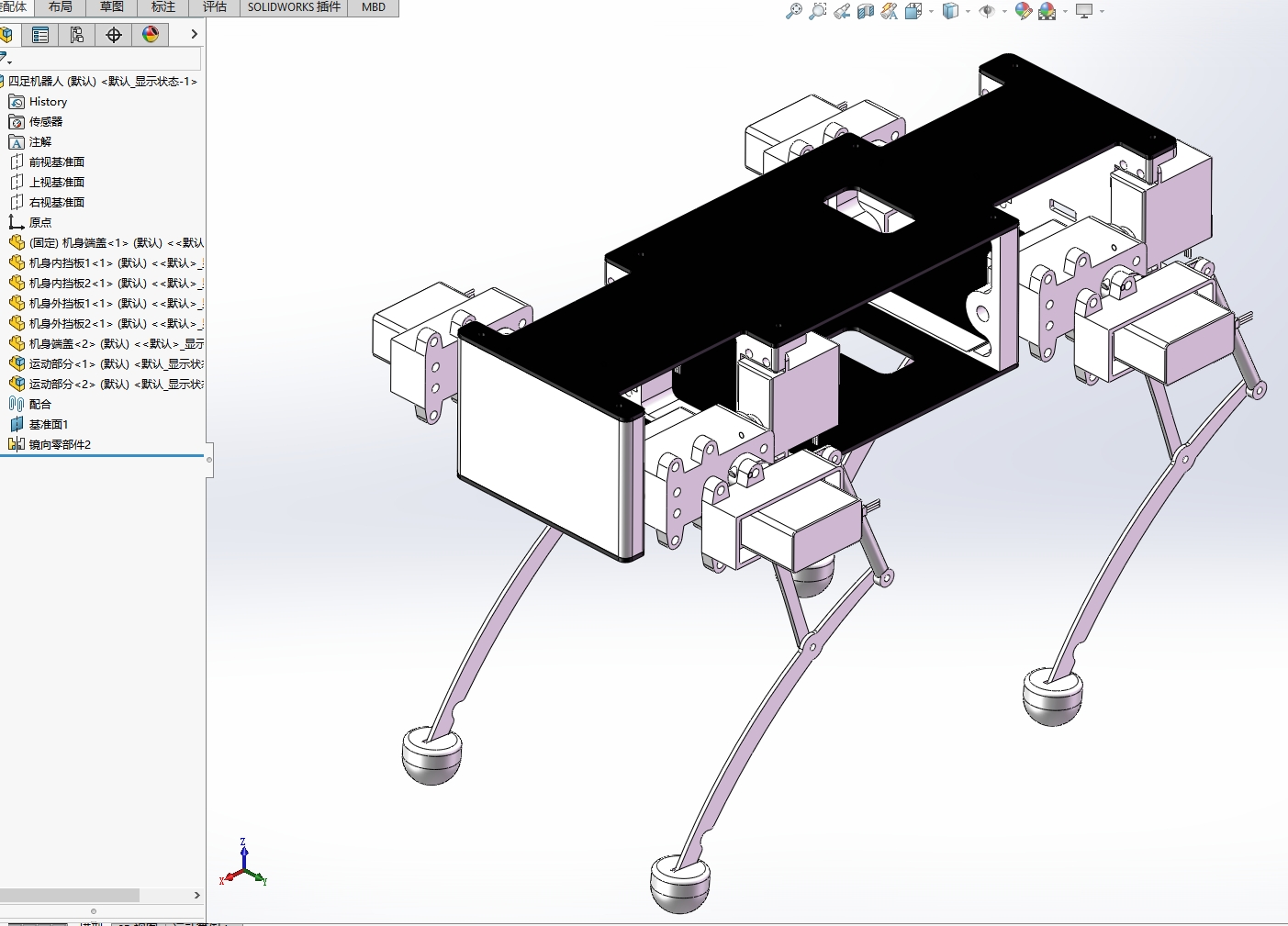Select the 镜向零部件2 mirror feature

(x=60, y=445)
